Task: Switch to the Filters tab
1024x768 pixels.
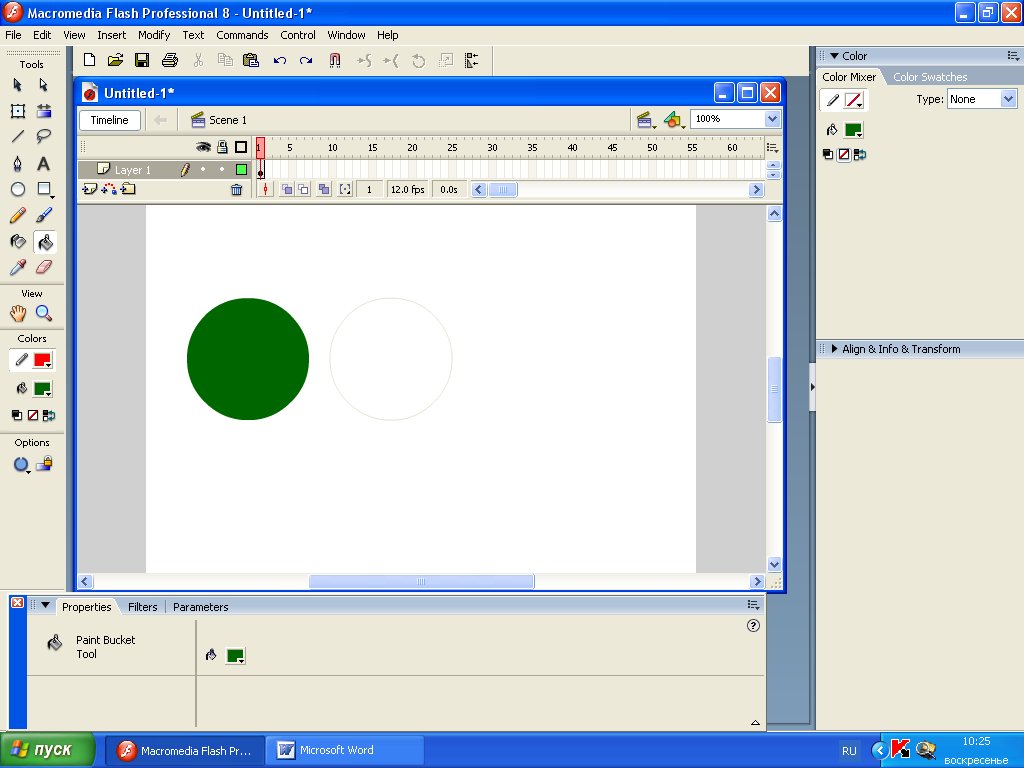Action: [x=142, y=607]
